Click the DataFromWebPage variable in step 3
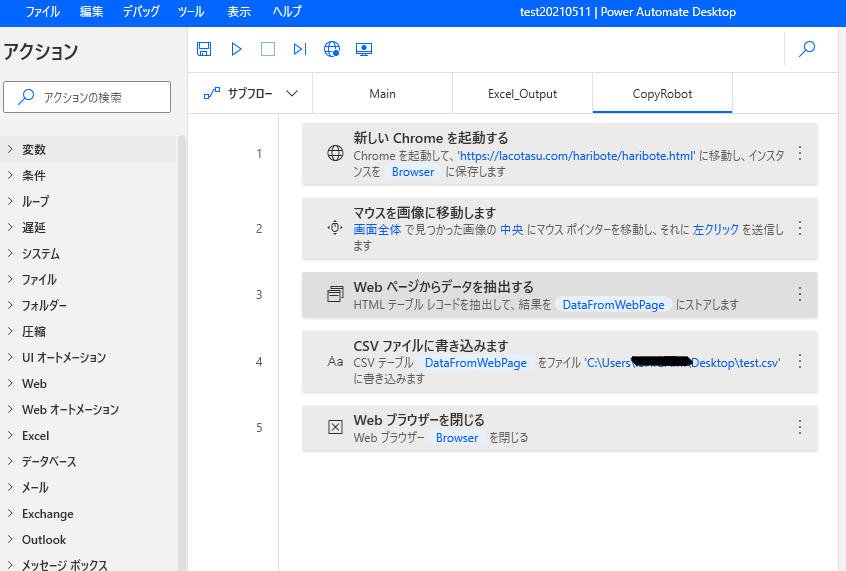 [x=613, y=305]
